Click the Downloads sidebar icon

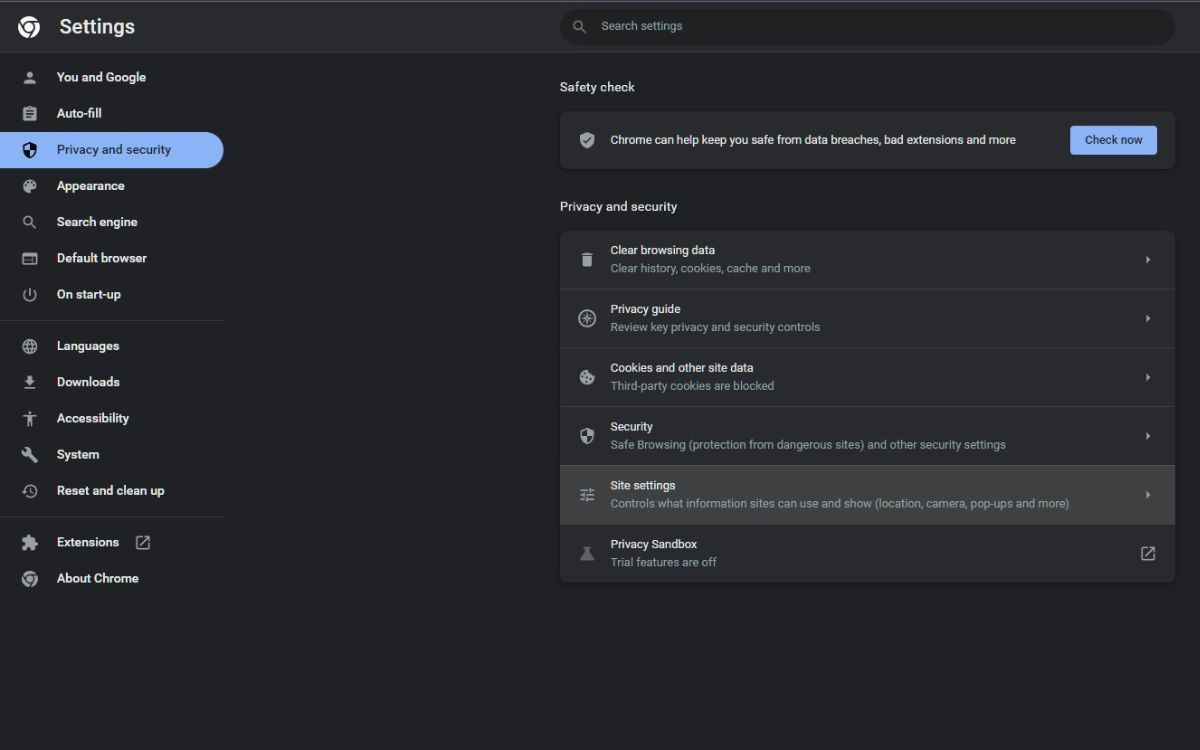[29, 381]
